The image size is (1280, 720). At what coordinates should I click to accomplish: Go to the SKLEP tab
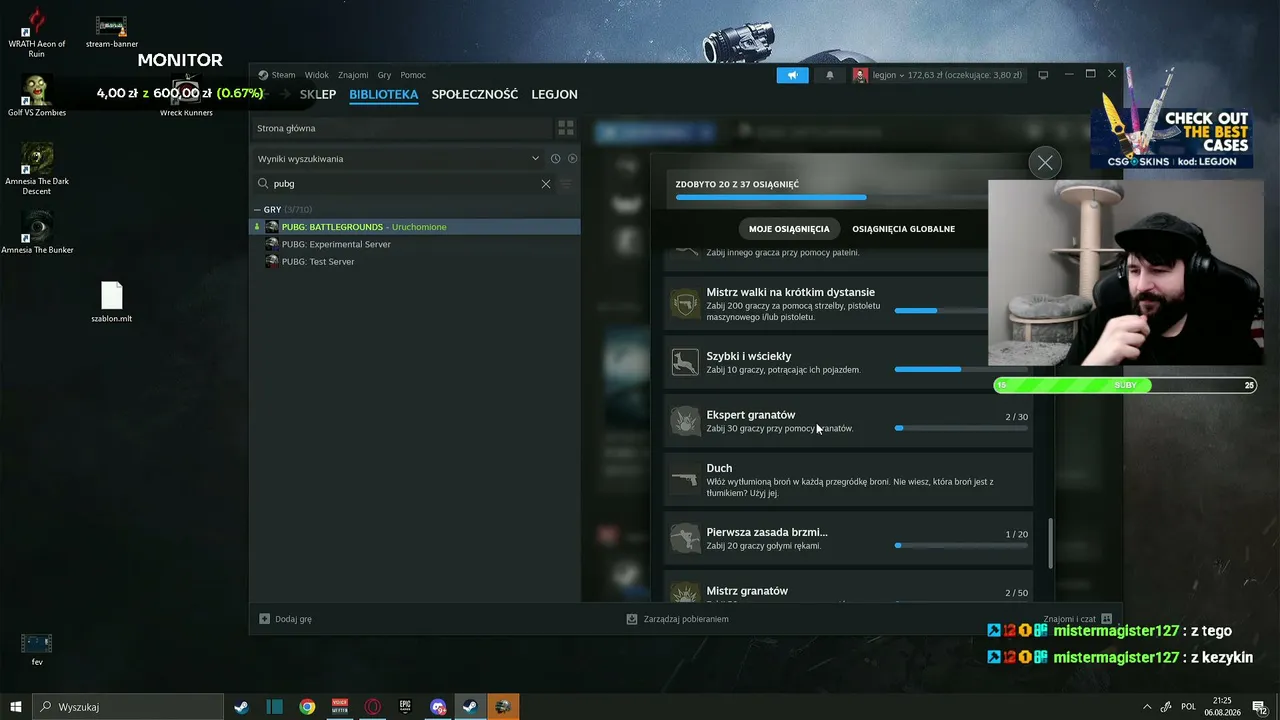pos(318,94)
